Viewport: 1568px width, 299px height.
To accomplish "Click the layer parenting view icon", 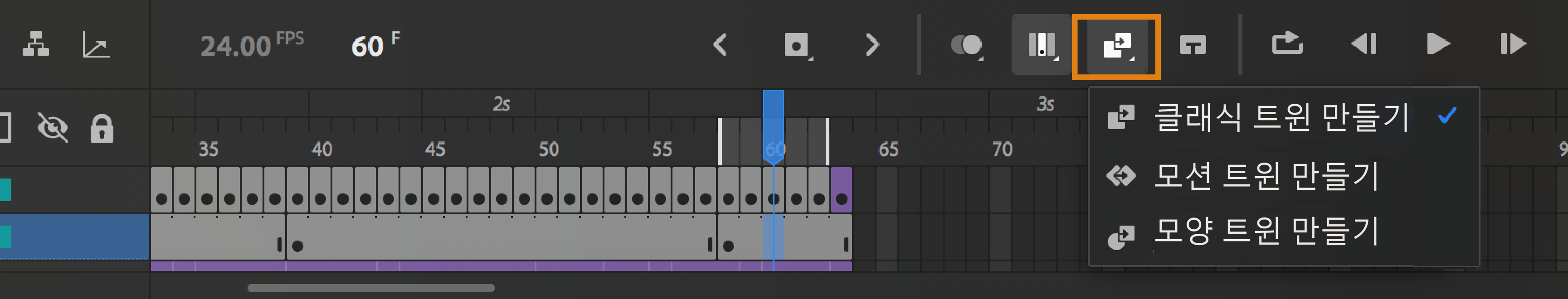I will pos(35,44).
